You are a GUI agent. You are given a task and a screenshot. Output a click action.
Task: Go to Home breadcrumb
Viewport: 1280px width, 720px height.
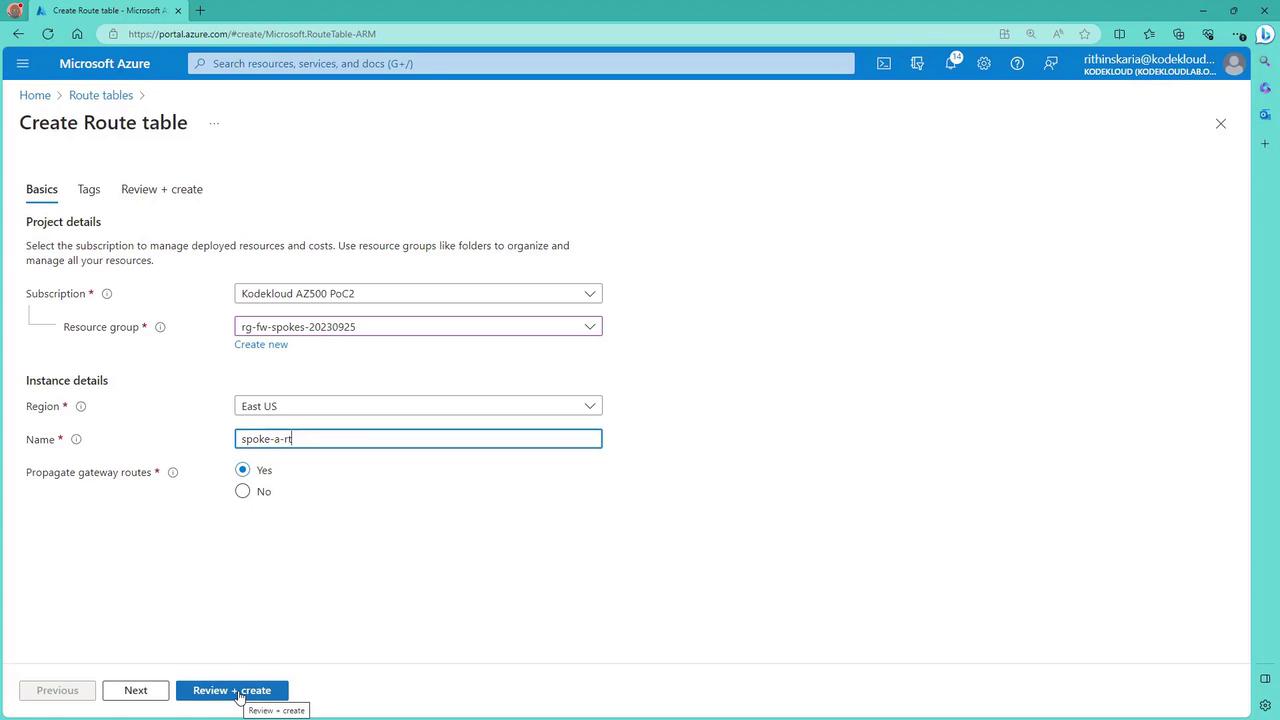click(x=35, y=96)
